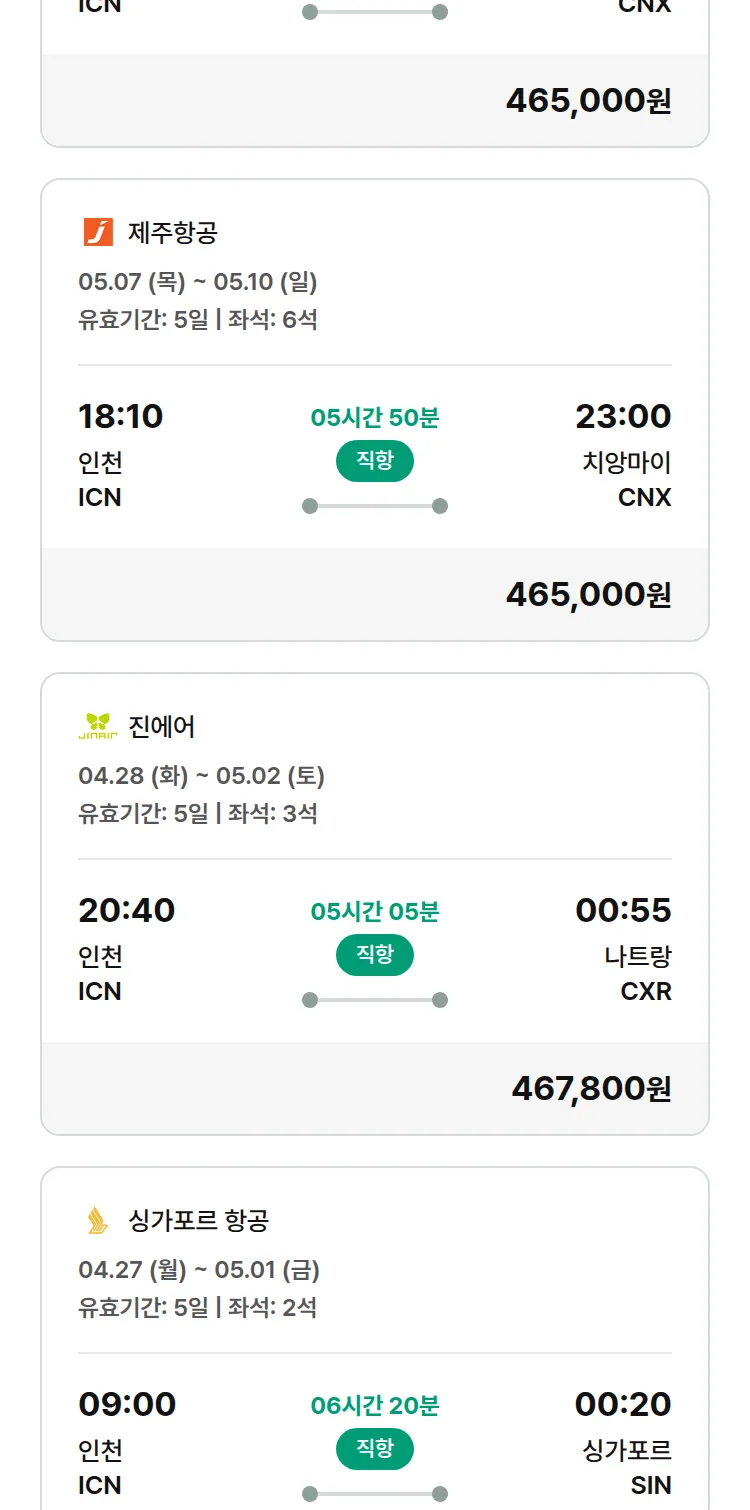
Task: Click the 18:10 Incheon departure time
Action: click(120, 416)
